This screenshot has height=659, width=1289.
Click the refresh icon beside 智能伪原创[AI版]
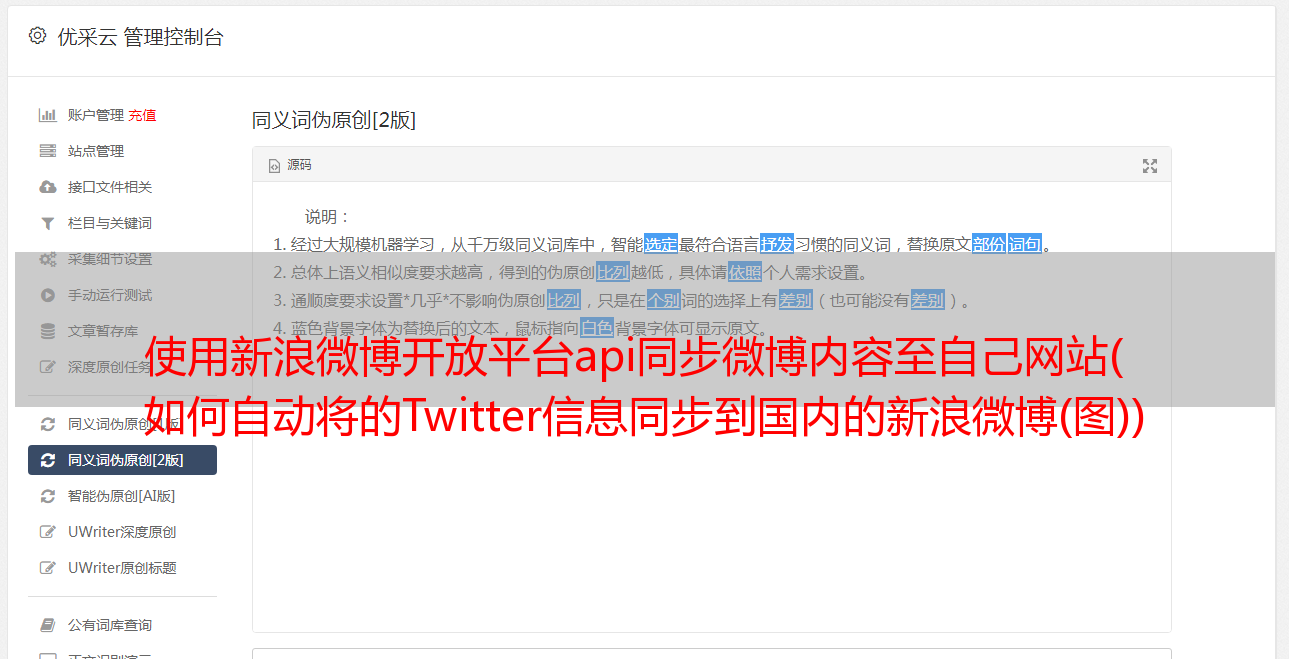pyautogui.click(x=47, y=496)
